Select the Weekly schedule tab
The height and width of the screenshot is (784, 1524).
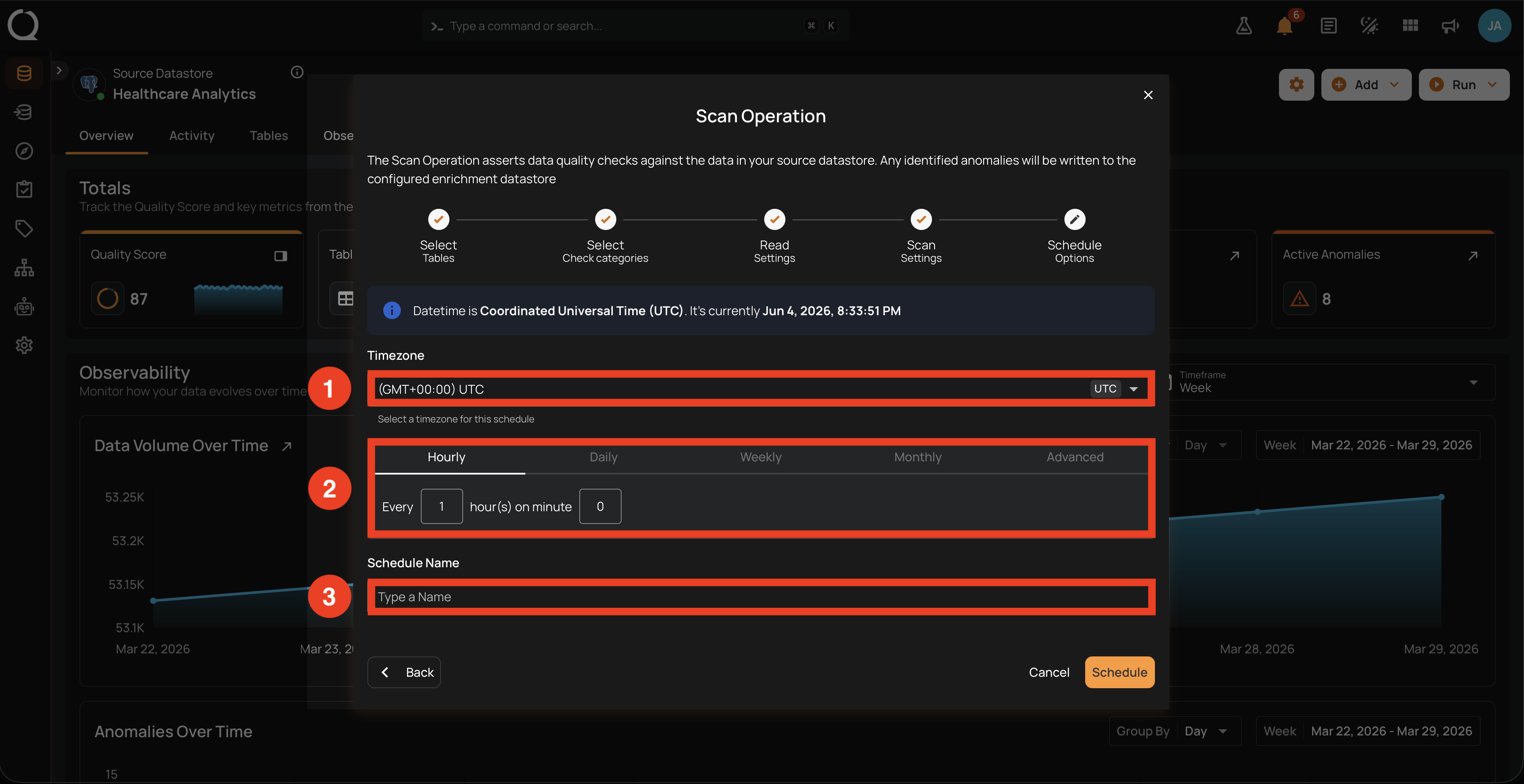761,457
